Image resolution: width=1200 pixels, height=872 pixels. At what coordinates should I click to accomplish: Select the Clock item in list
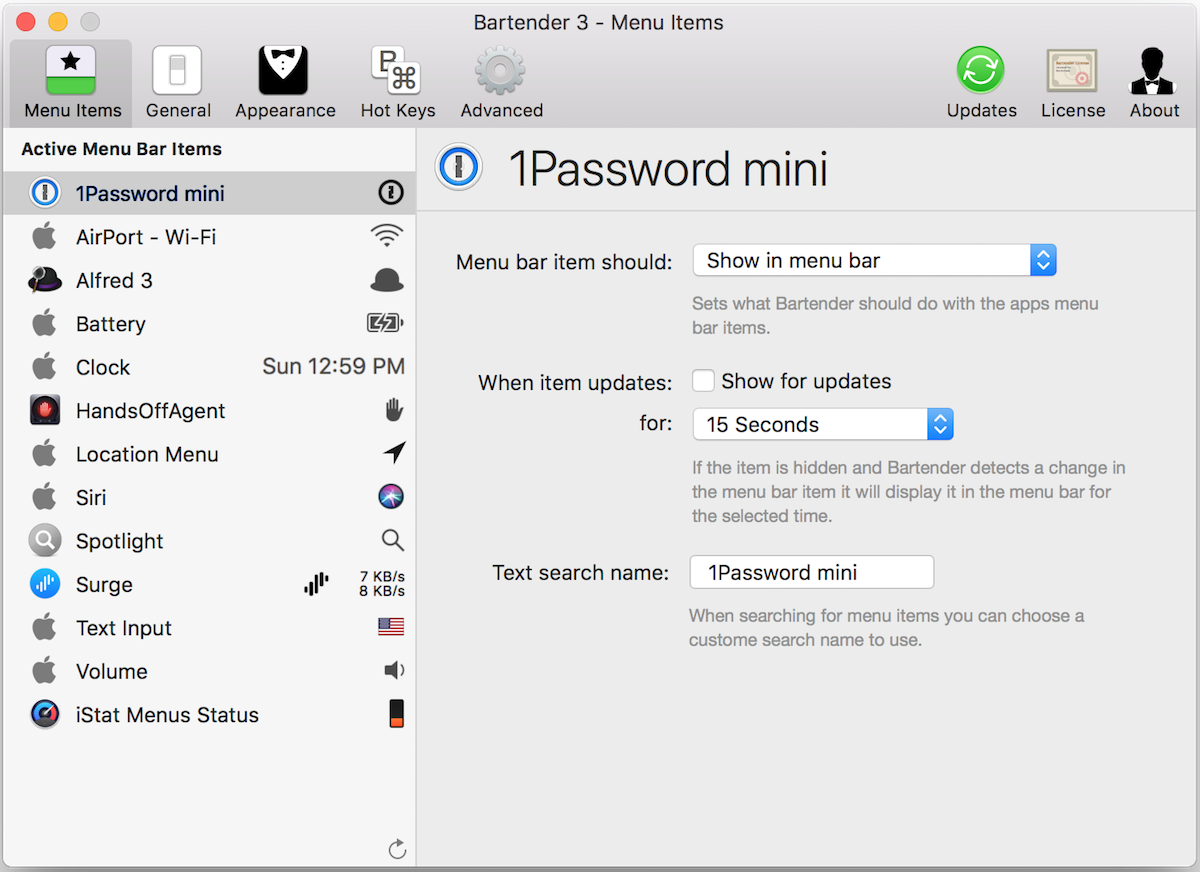(209, 367)
